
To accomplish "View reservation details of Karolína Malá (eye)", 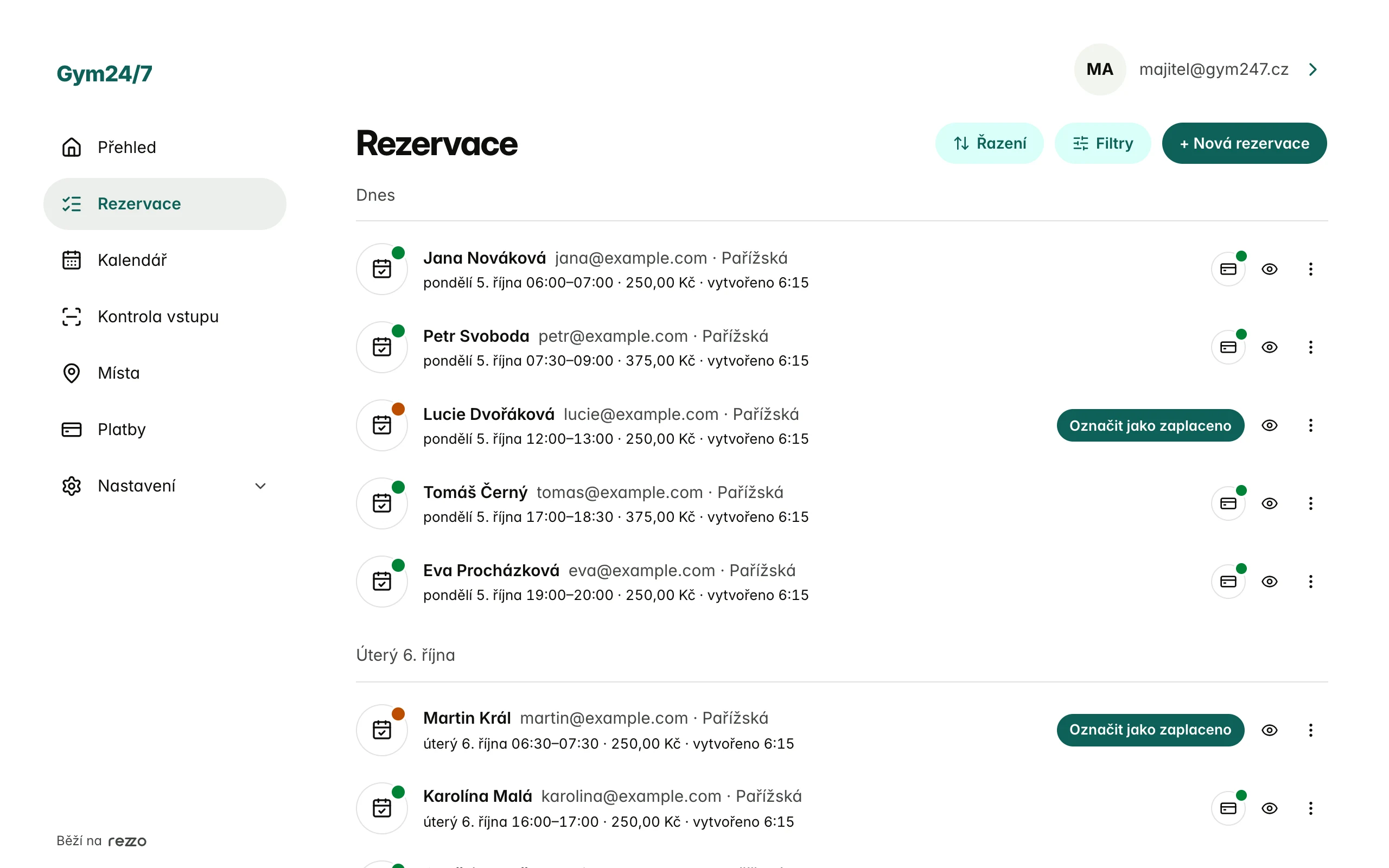I will coord(1269,808).
